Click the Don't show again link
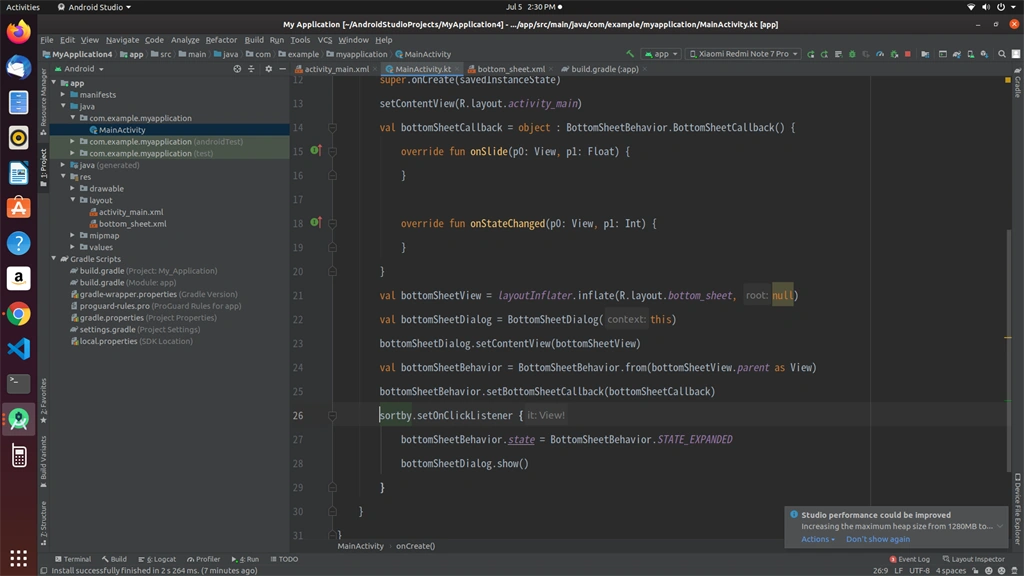The image size is (1024, 576). [x=878, y=539]
